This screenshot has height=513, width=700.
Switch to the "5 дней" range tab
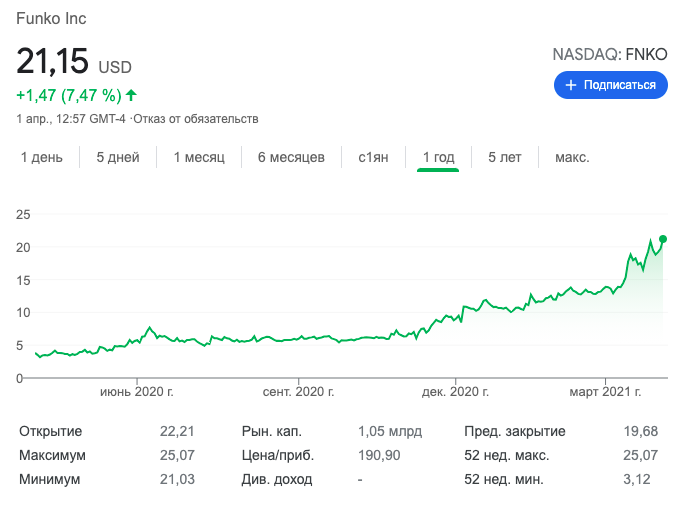[x=118, y=158]
